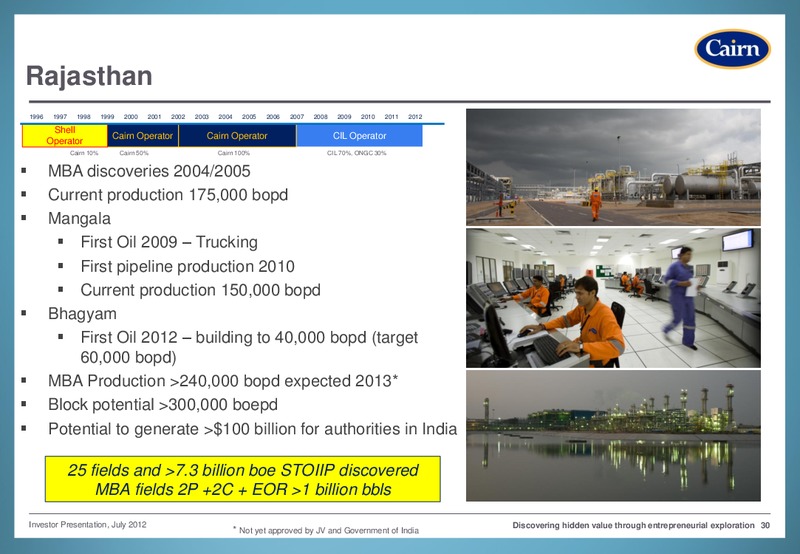Open the control room photo
Image resolution: width=800 pixels, height=554 pixels.
pos(613,298)
